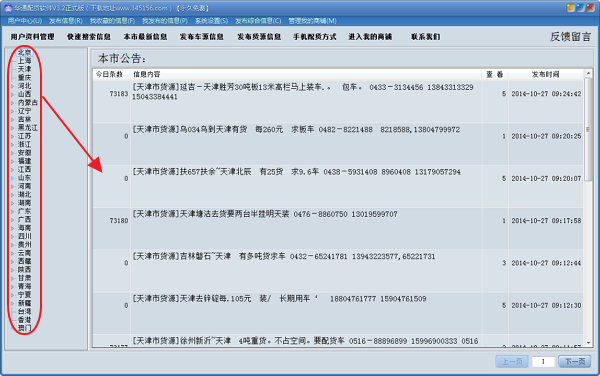Image resolution: width=600 pixels, height=376 pixels.
Task: Select 西藏 in the region tree
Action: [24, 261]
